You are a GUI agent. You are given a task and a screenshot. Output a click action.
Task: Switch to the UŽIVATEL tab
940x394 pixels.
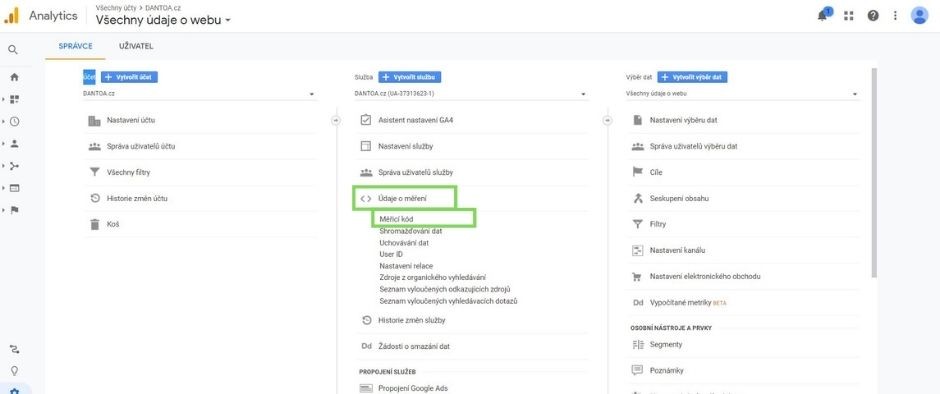136,46
